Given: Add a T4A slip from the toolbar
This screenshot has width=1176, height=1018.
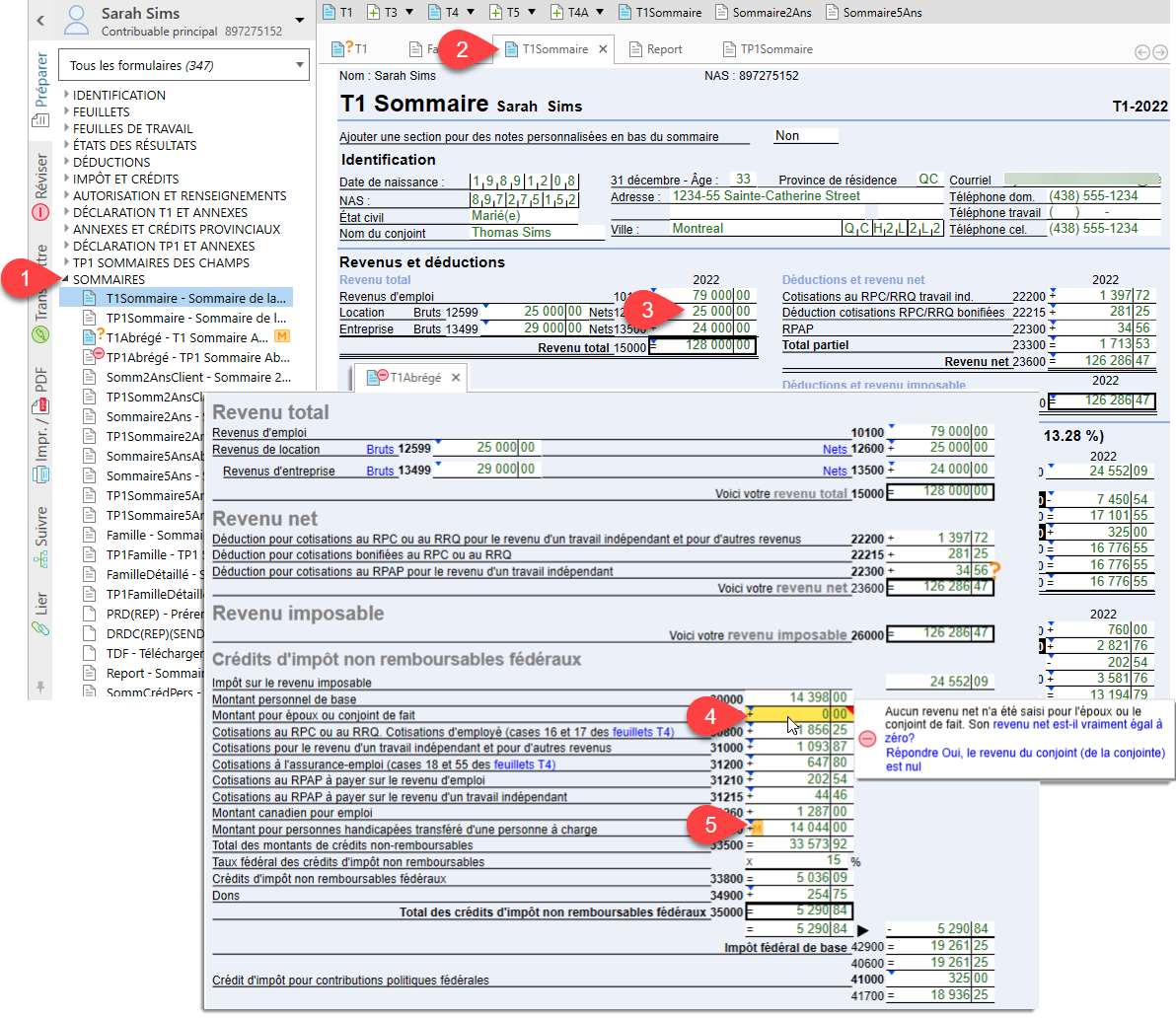Looking at the screenshot, I should (x=569, y=12).
